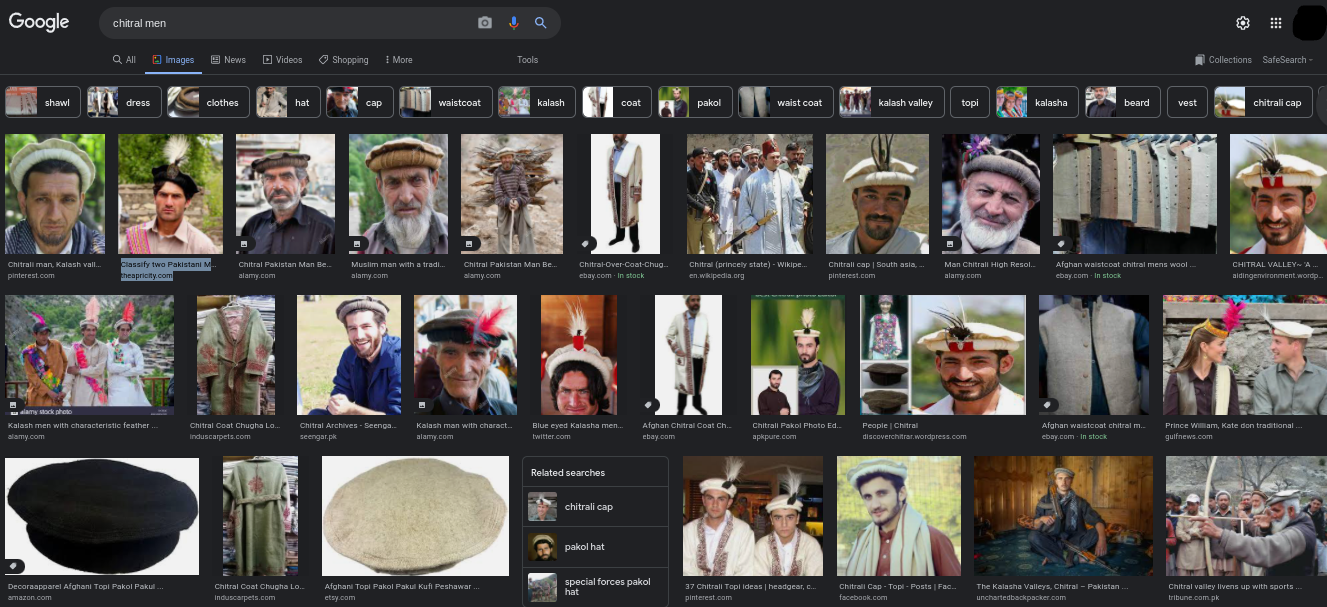
Task: Open Chitral Archives - Seengar image
Action: [x=349, y=355]
